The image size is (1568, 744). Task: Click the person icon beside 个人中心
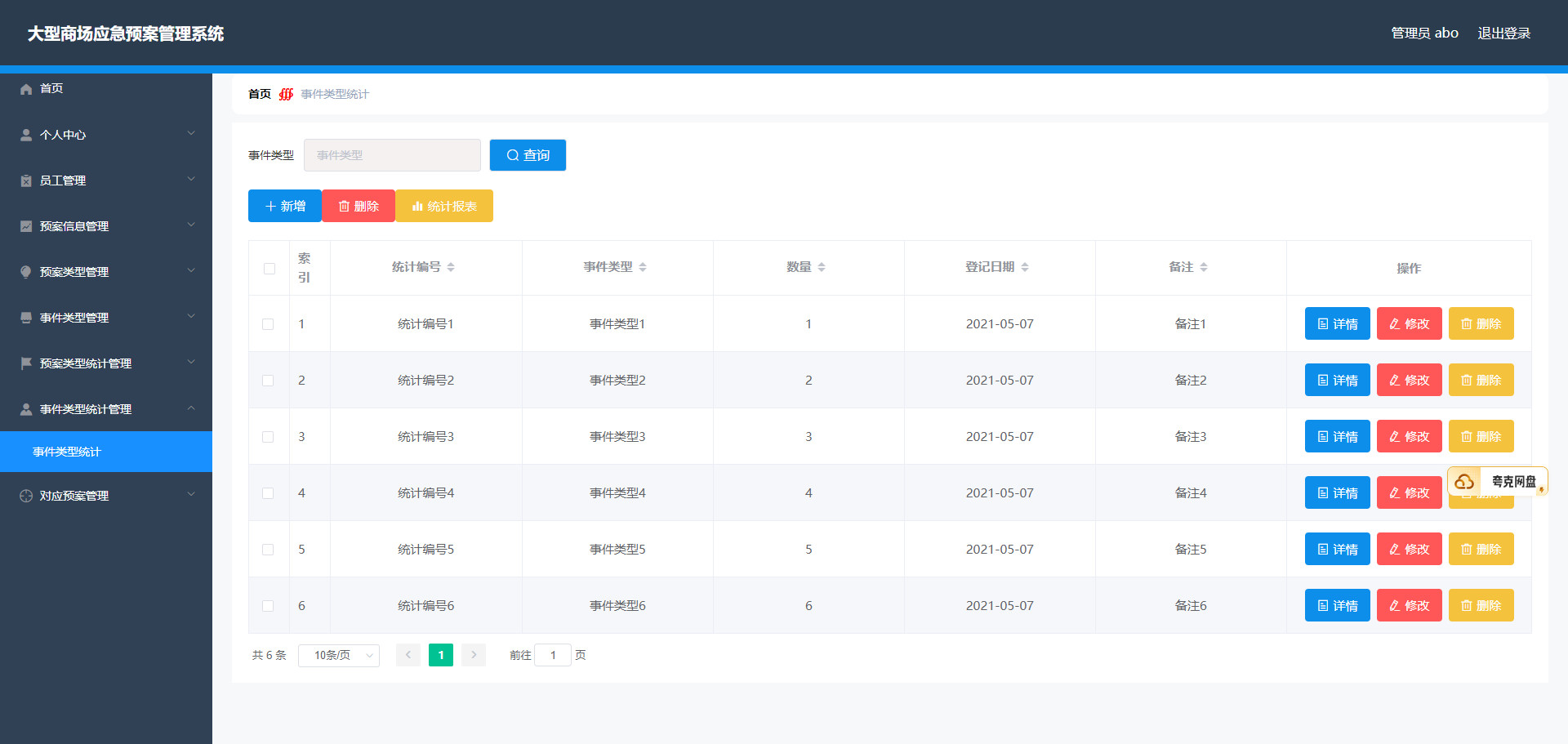(26, 135)
